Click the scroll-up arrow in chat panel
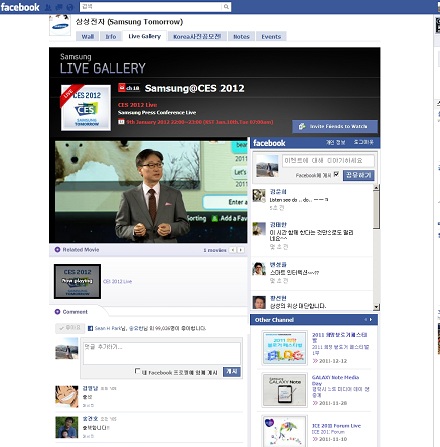This screenshot has height=447, width=440. 376,187
